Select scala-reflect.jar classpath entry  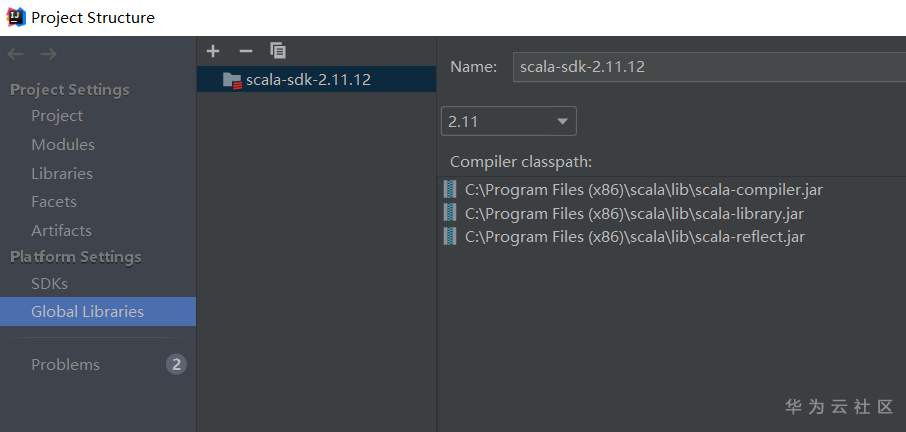(x=634, y=237)
